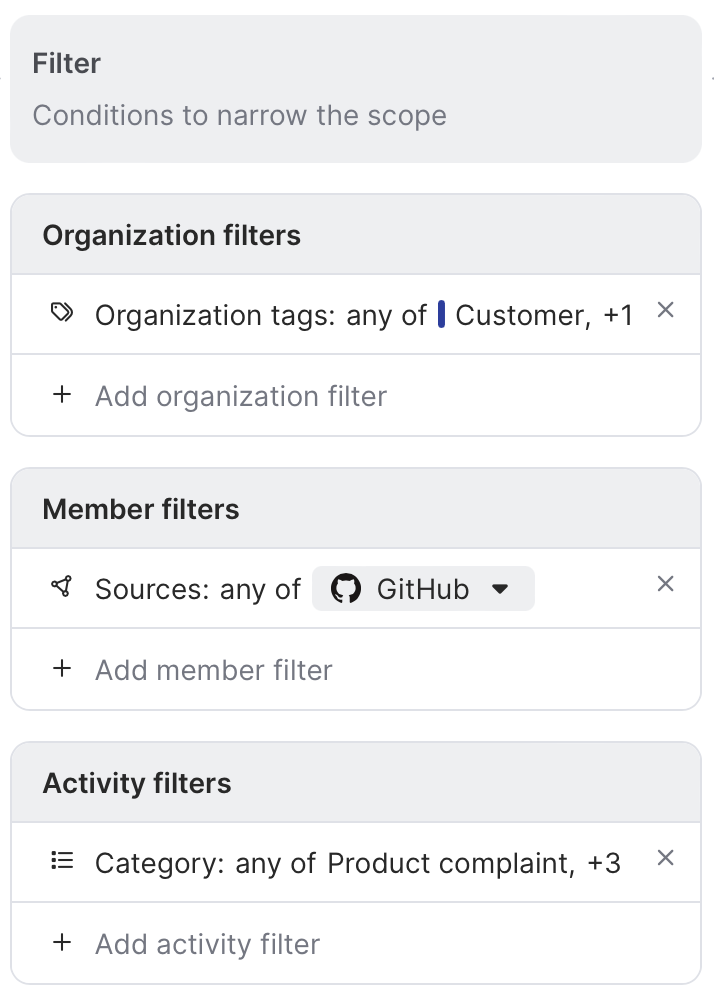The image size is (714, 1001).
Task: Open the Product complaint, +3 category selection
Action: 474,863
